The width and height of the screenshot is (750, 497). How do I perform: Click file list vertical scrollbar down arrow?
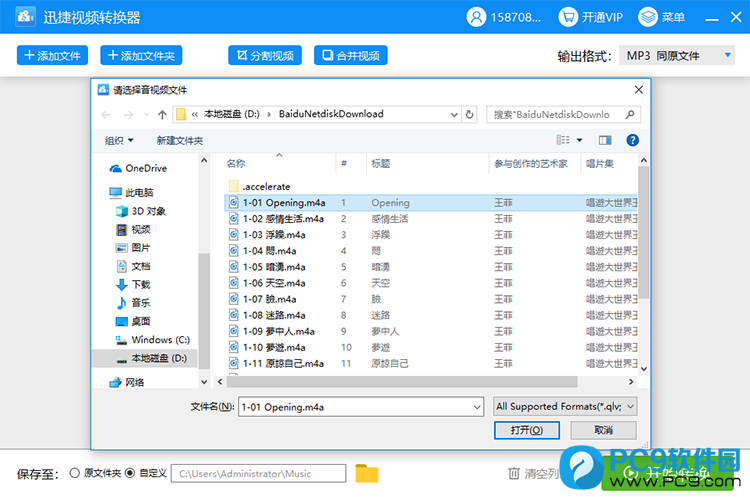tap(643, 369)
